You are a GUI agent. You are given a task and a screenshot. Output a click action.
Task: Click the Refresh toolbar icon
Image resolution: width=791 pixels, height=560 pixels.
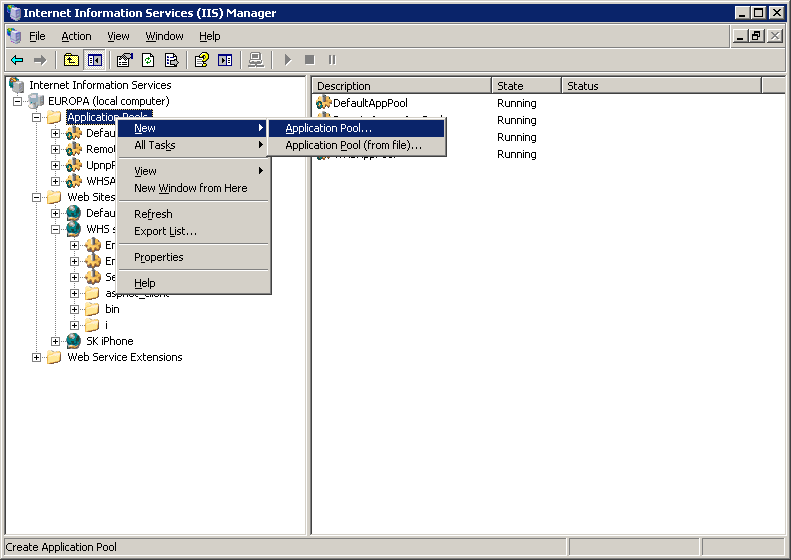pos(148,61)
